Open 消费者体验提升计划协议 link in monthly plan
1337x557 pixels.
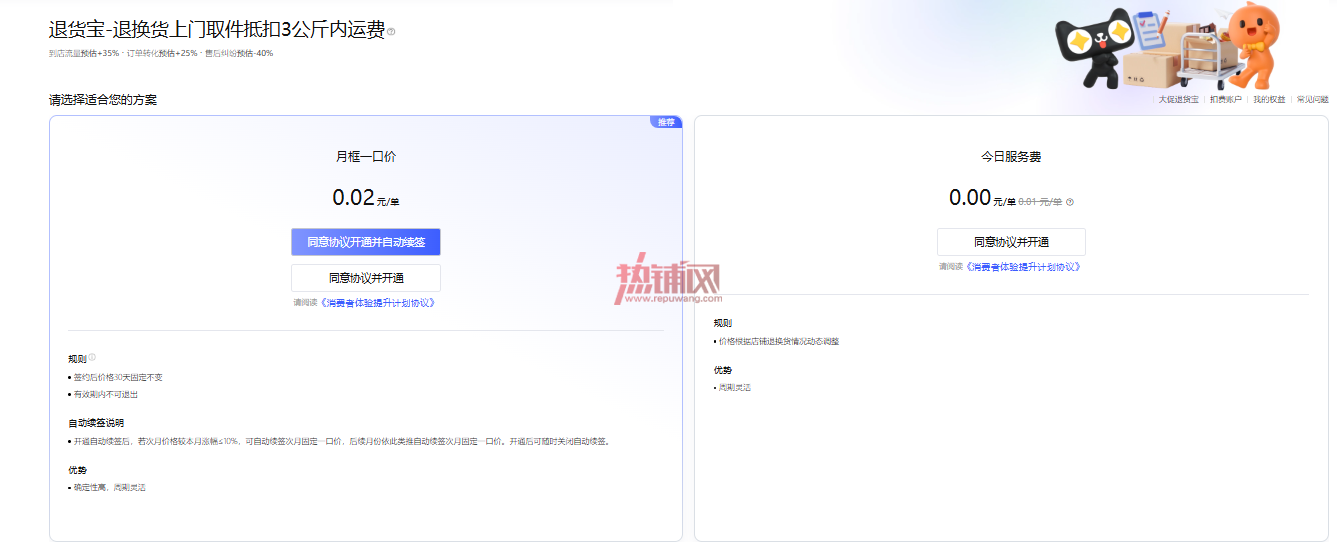pyautogui.click(x=377, y=302)
